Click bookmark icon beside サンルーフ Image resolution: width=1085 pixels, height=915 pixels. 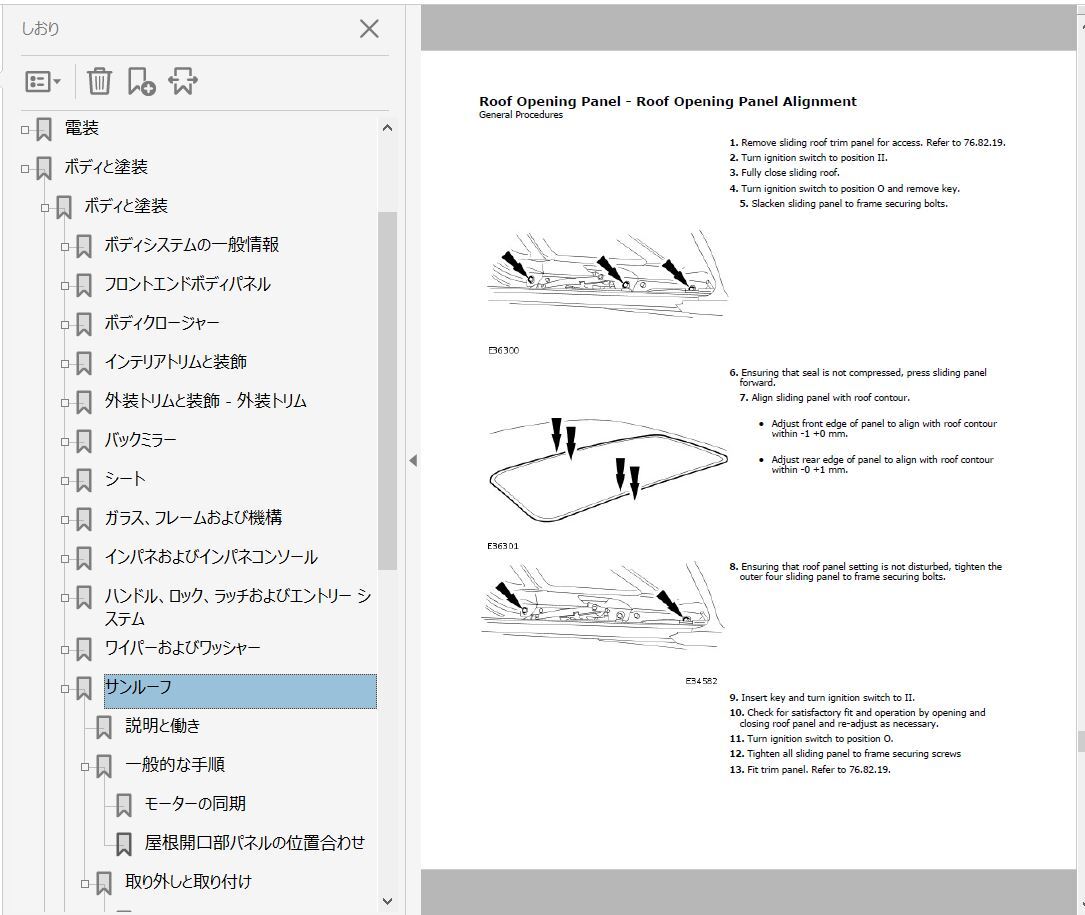coord(84,689)
